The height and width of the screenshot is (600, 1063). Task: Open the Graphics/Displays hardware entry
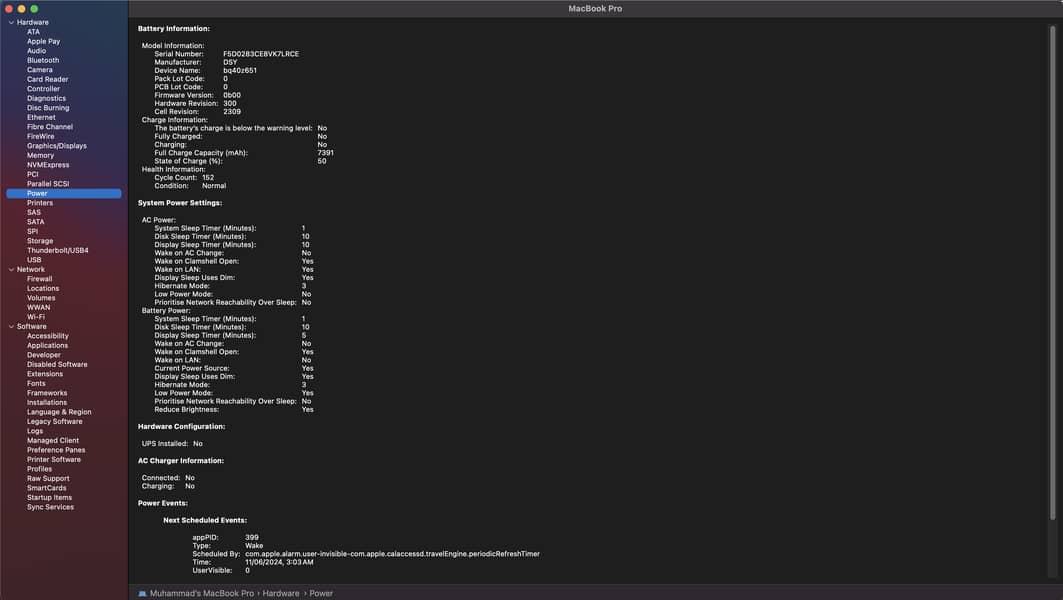coord(56,146)
